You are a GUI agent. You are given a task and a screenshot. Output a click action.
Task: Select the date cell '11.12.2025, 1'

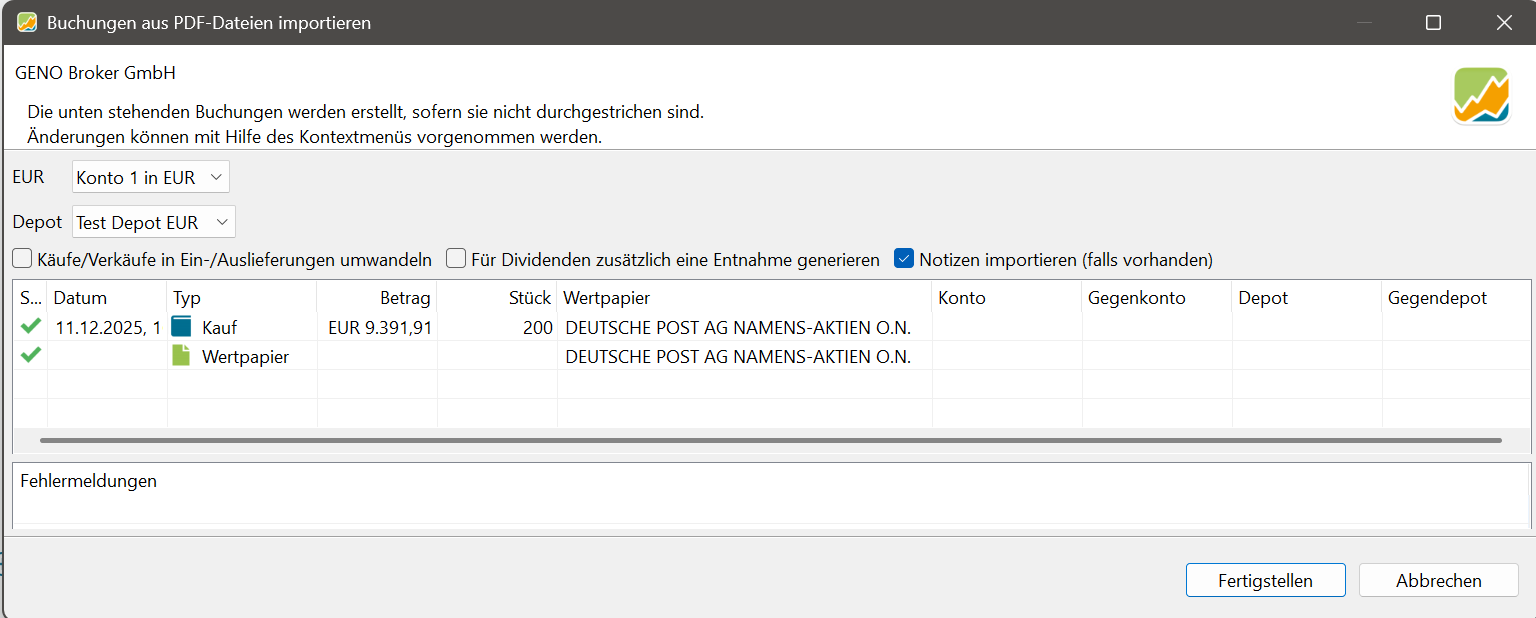pos(108,327)
